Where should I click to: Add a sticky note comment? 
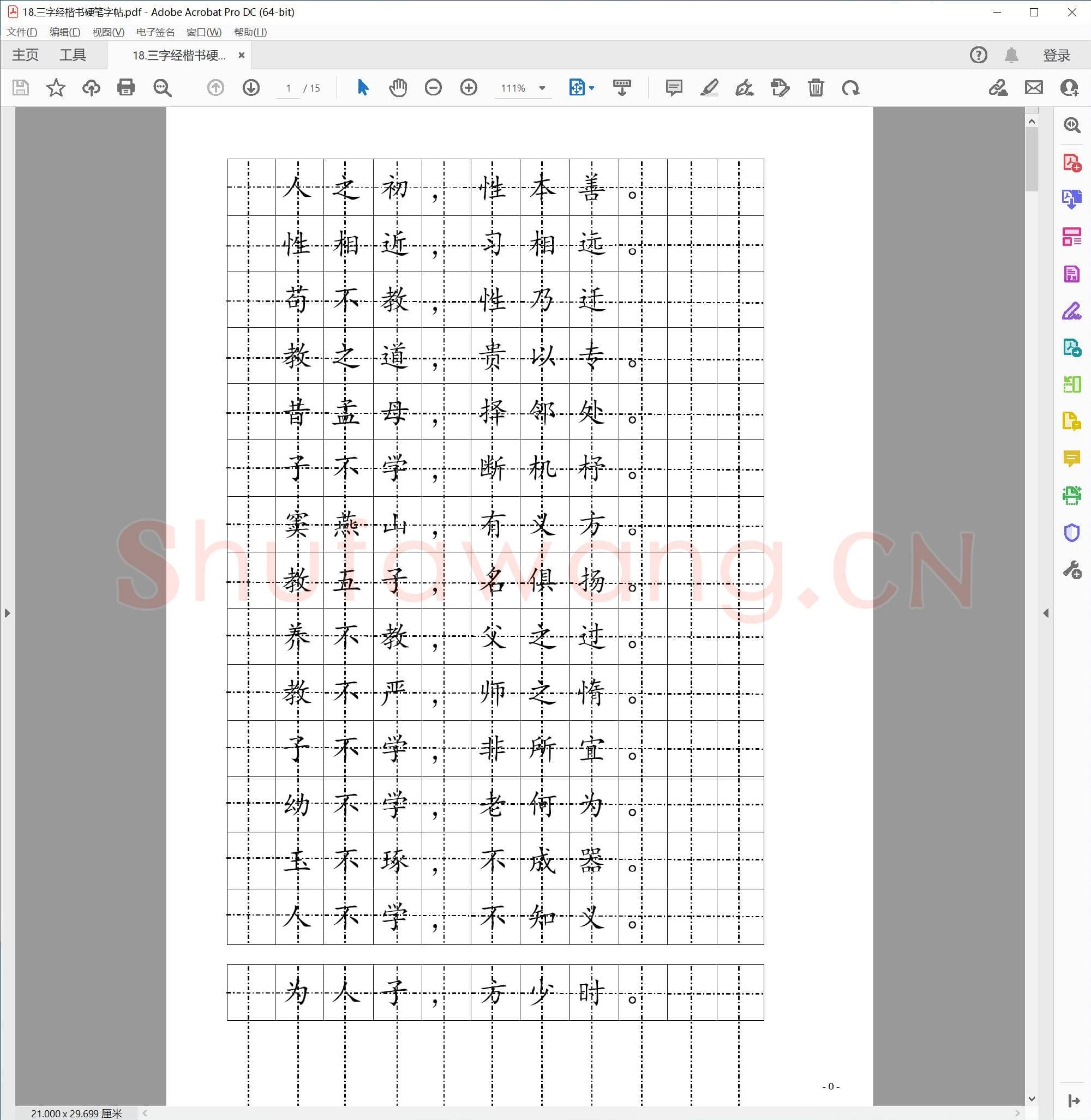pyautogui.click(x=673, y=88)
